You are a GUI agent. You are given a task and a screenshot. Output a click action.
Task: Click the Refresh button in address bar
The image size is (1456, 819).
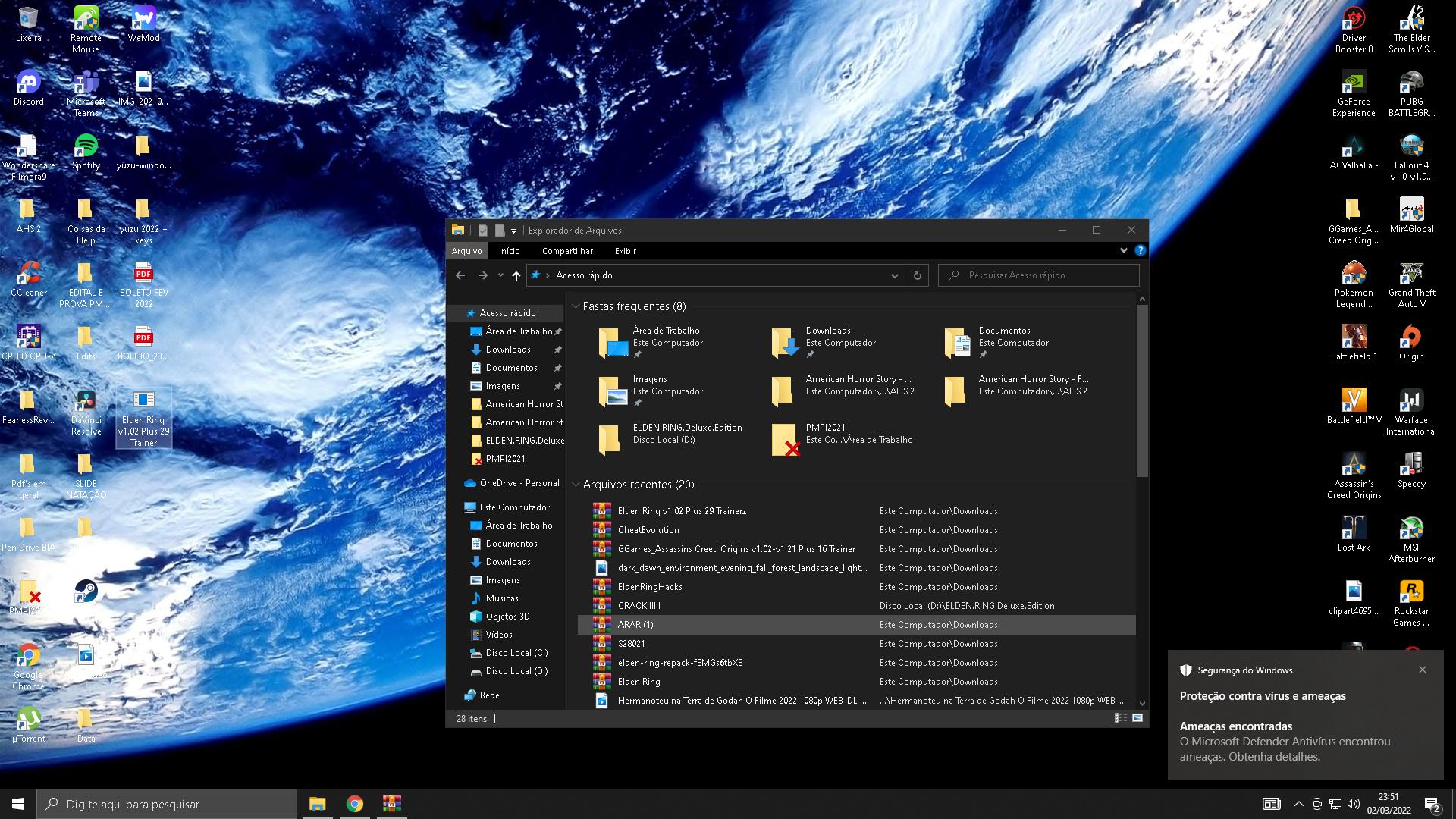[x=917, y=275]
